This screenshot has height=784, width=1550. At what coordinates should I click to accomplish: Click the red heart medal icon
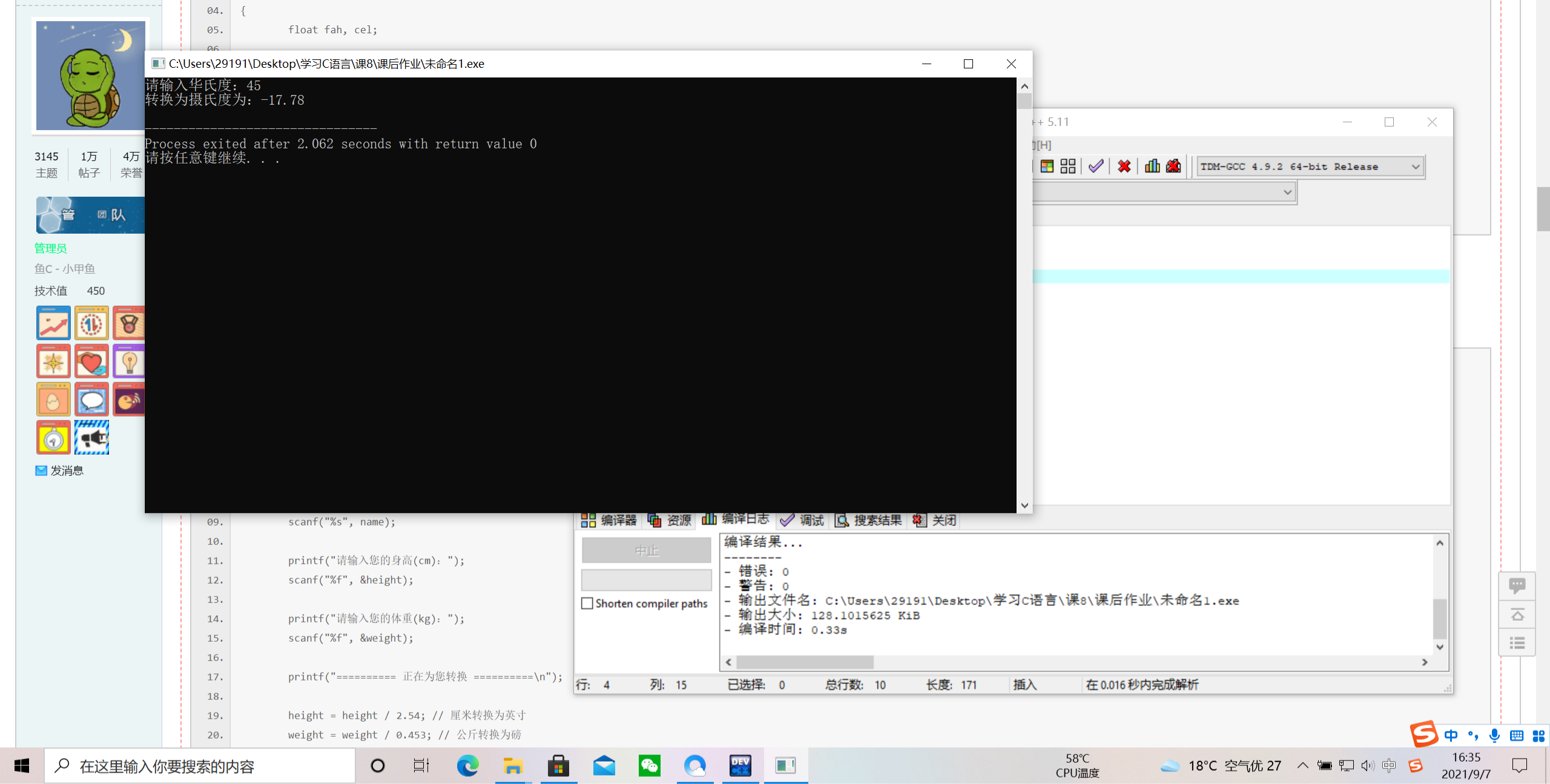click(x=91, y=361)
